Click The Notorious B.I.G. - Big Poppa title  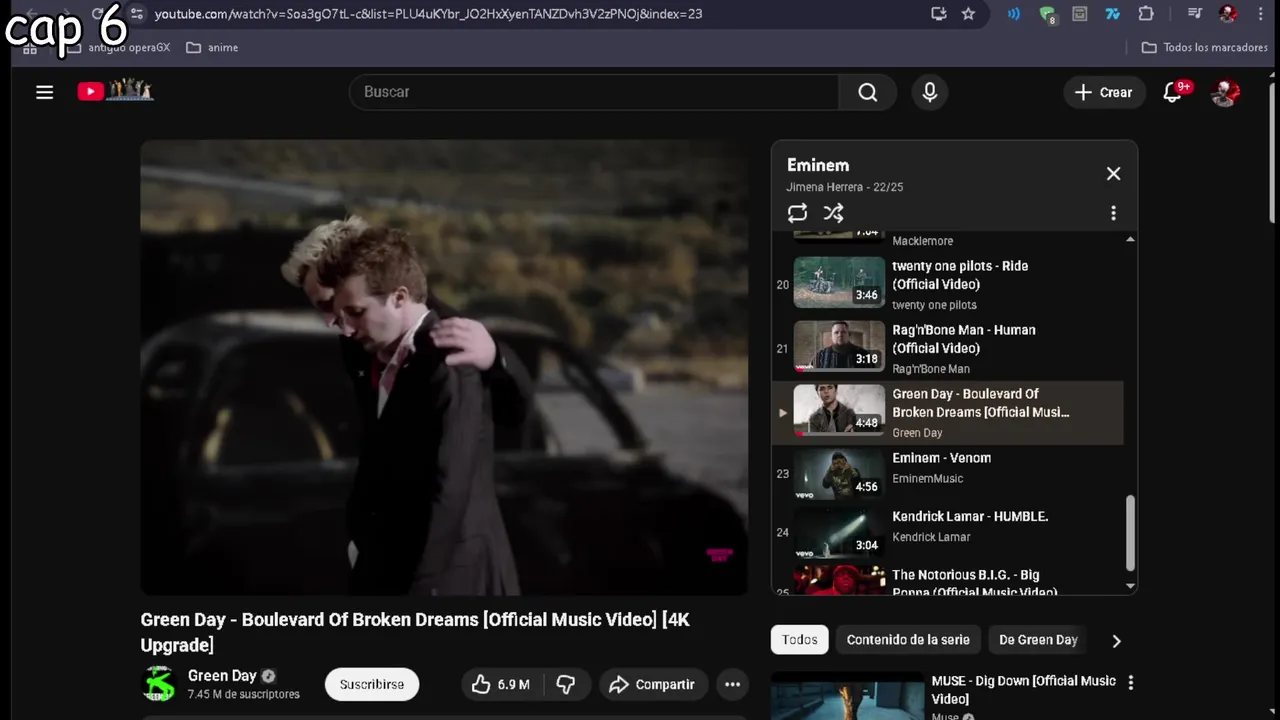[x=974, y=583]
